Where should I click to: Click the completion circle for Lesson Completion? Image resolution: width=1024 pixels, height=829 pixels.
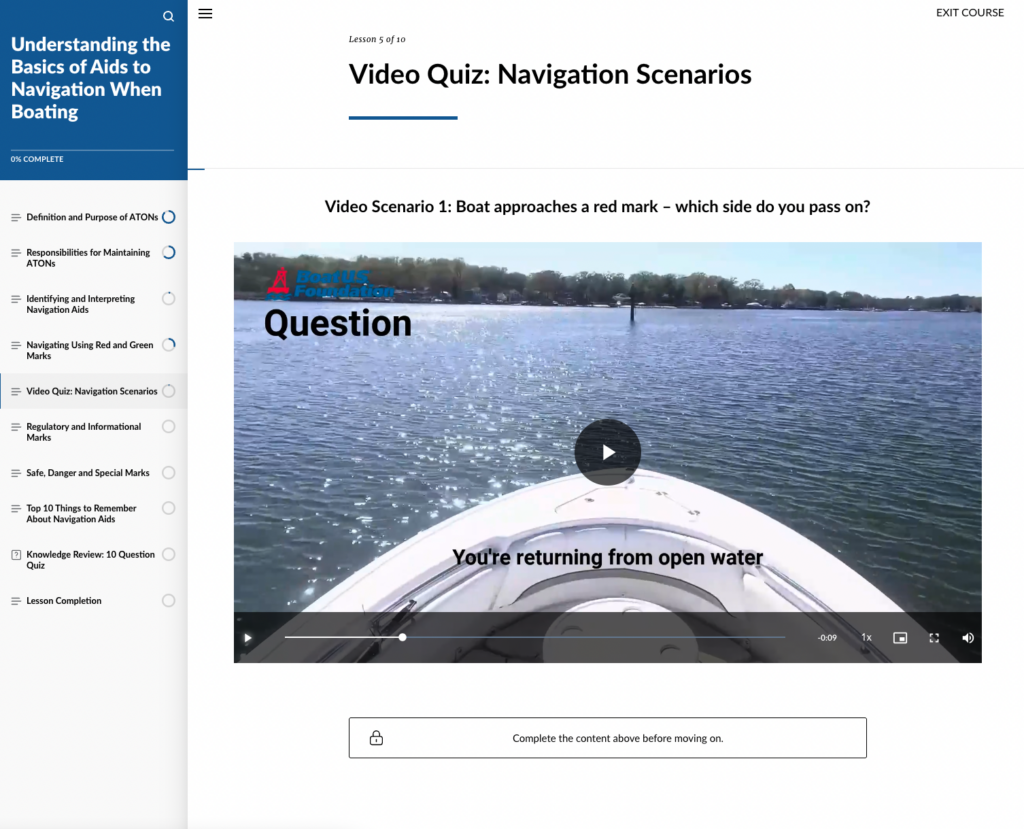pyautogui.click(x=168, y=601)
